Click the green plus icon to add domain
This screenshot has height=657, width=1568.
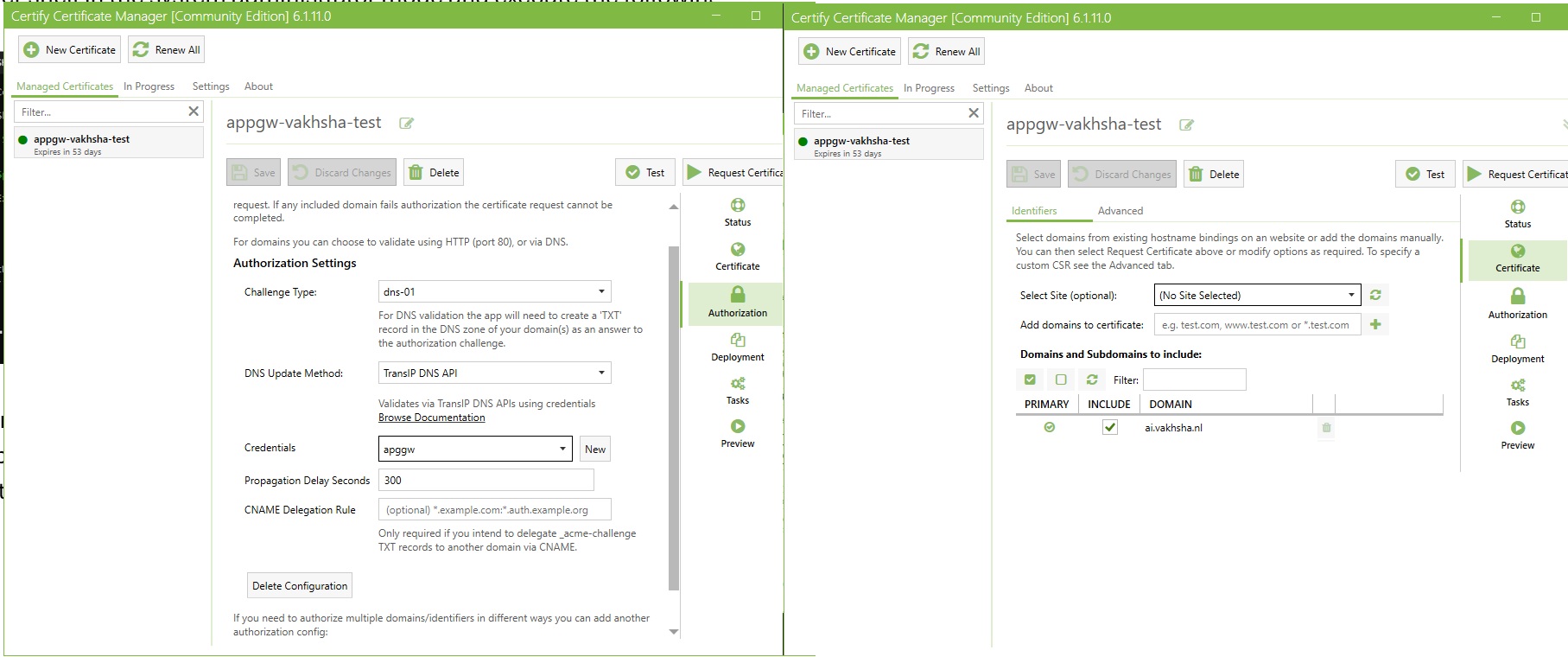(1375, 324)
